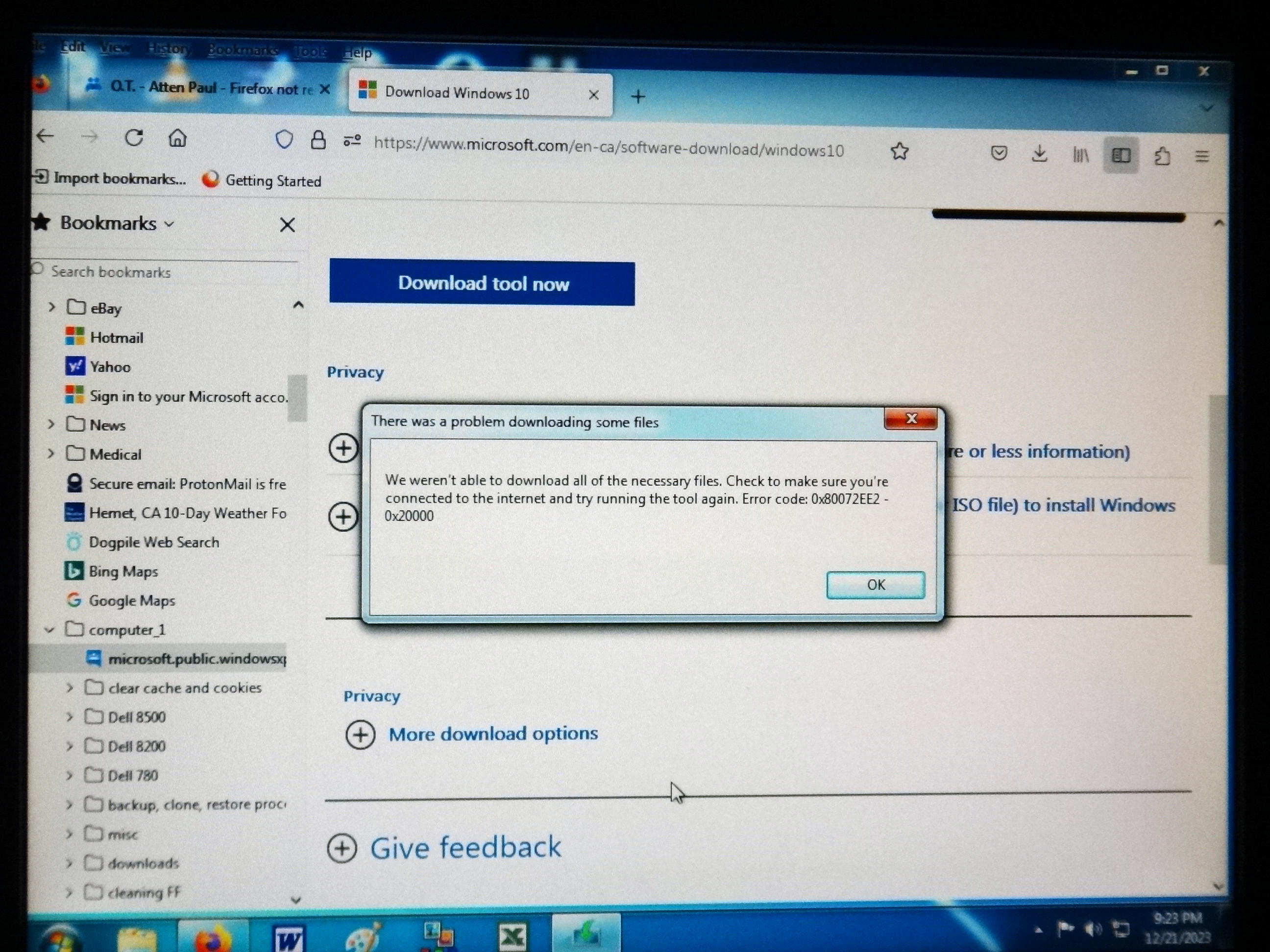This screenshot has height=952, width=1270.
Task: Open the upper Privacy link
Action: click(355, 372)
